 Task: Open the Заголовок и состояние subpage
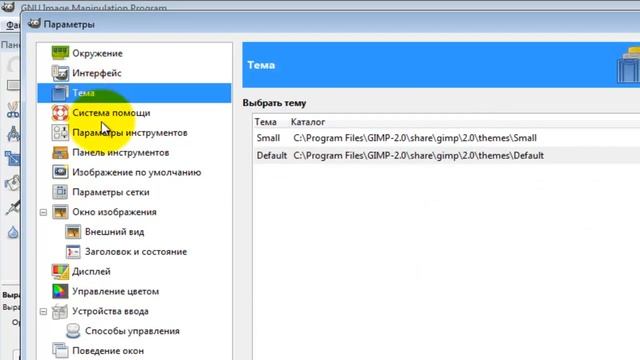coord(136,252)
